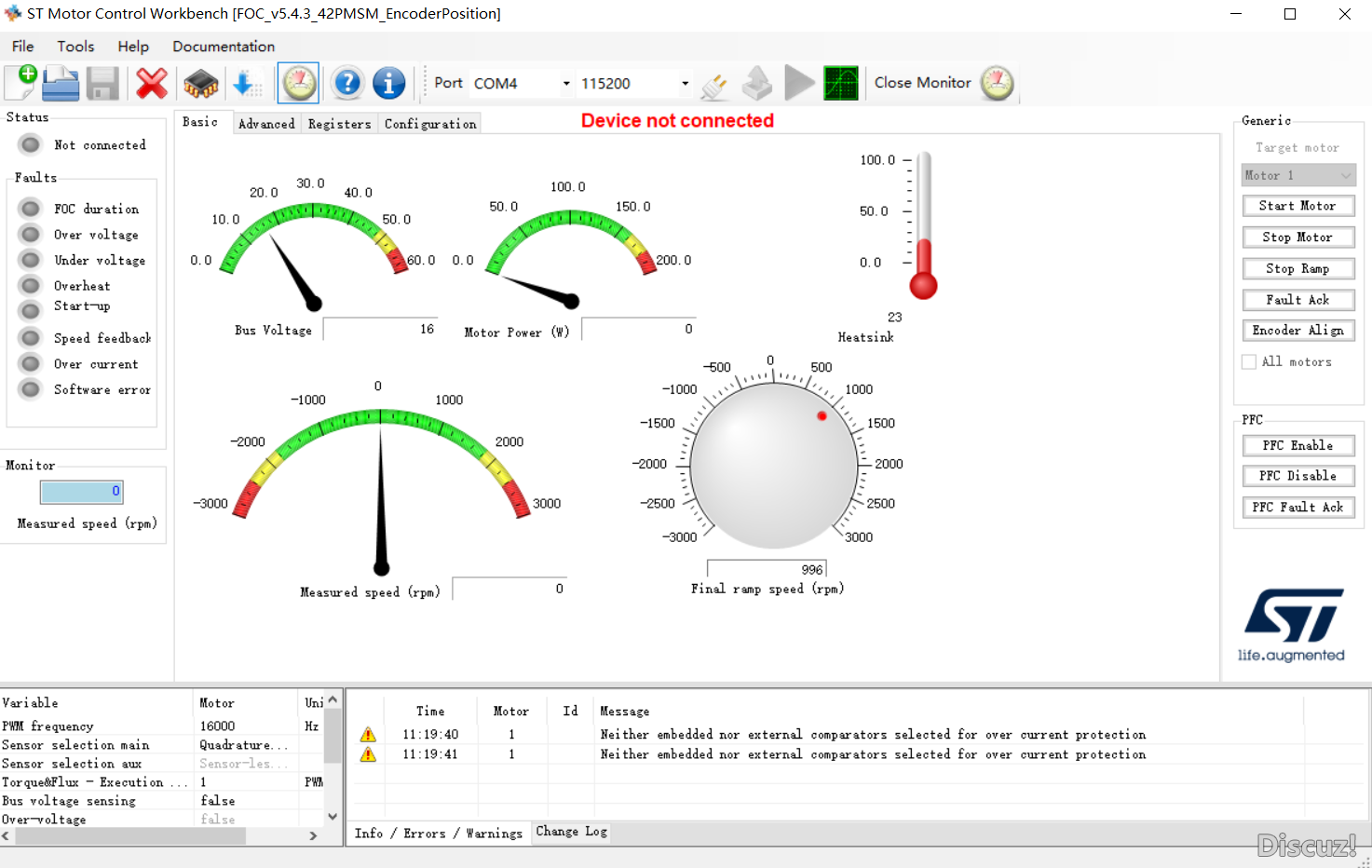Switch to the Registers tab
Viewport: 1372px width, 868px height.
(339, 124)
